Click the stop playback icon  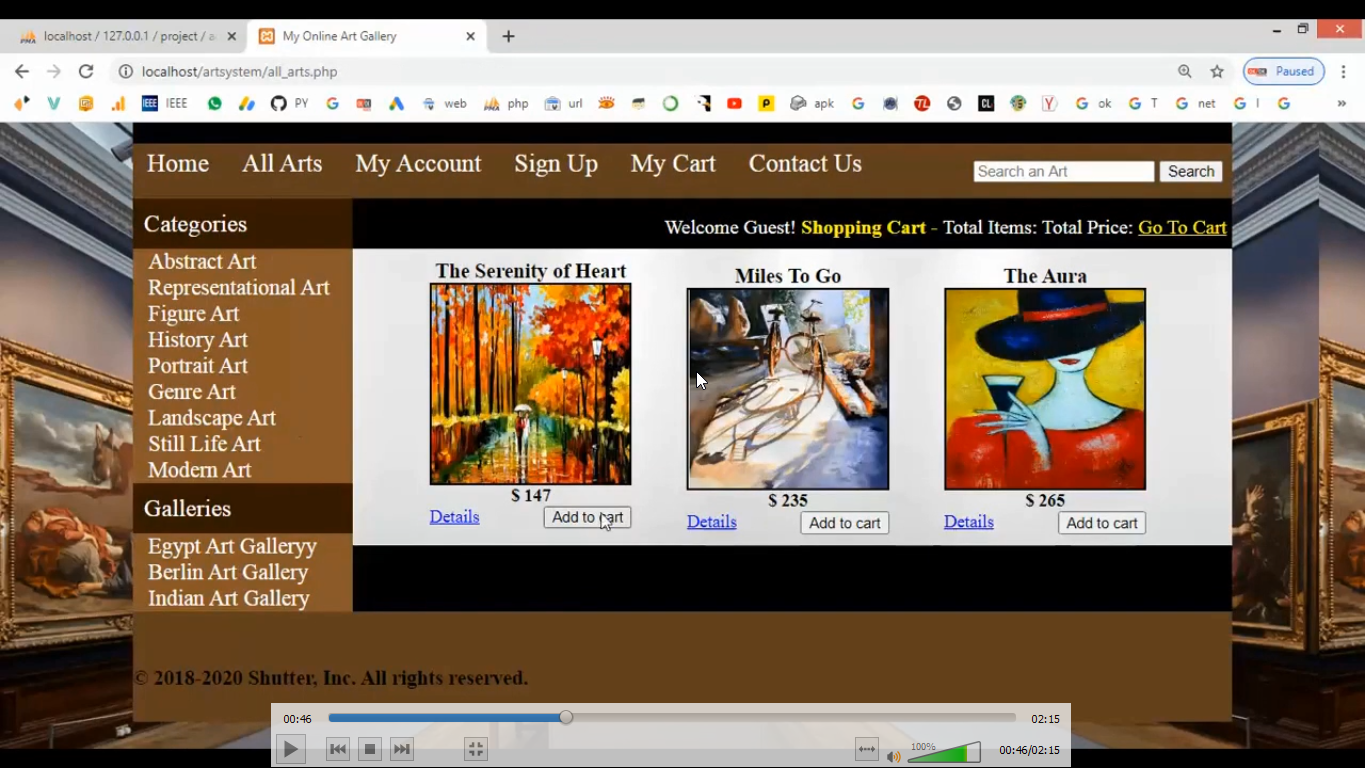[x=370, y=749]
